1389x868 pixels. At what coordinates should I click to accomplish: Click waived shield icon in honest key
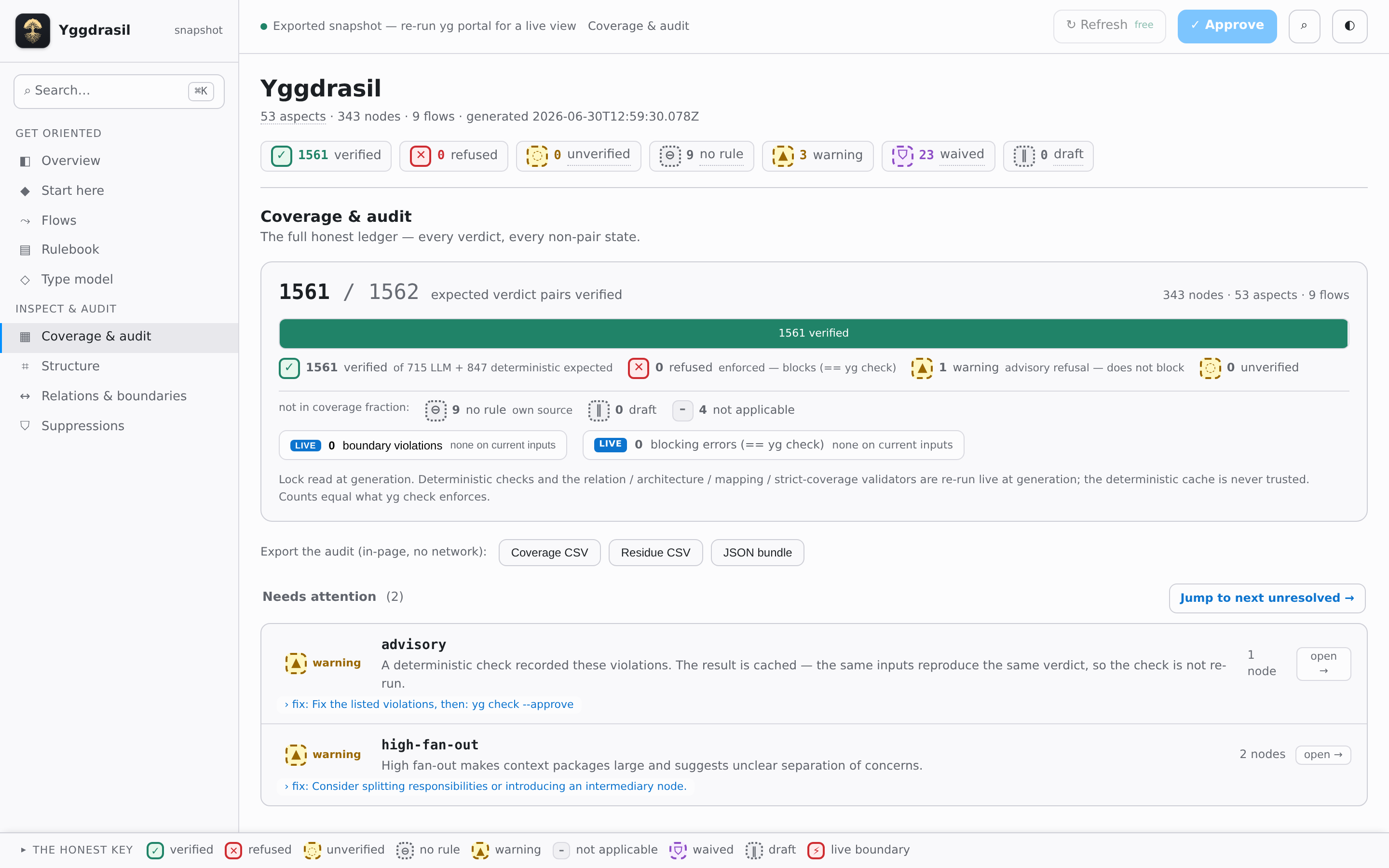point(678,850)
